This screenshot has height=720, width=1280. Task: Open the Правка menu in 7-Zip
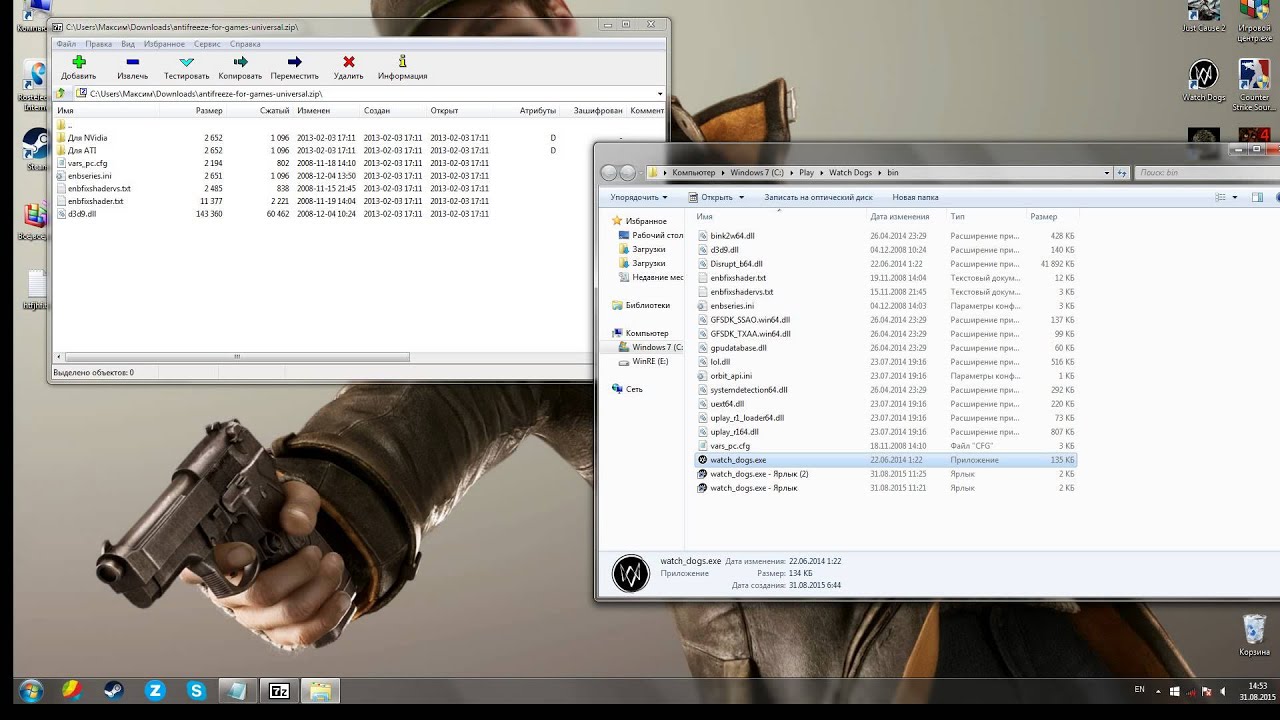click(x=98, y=44)
